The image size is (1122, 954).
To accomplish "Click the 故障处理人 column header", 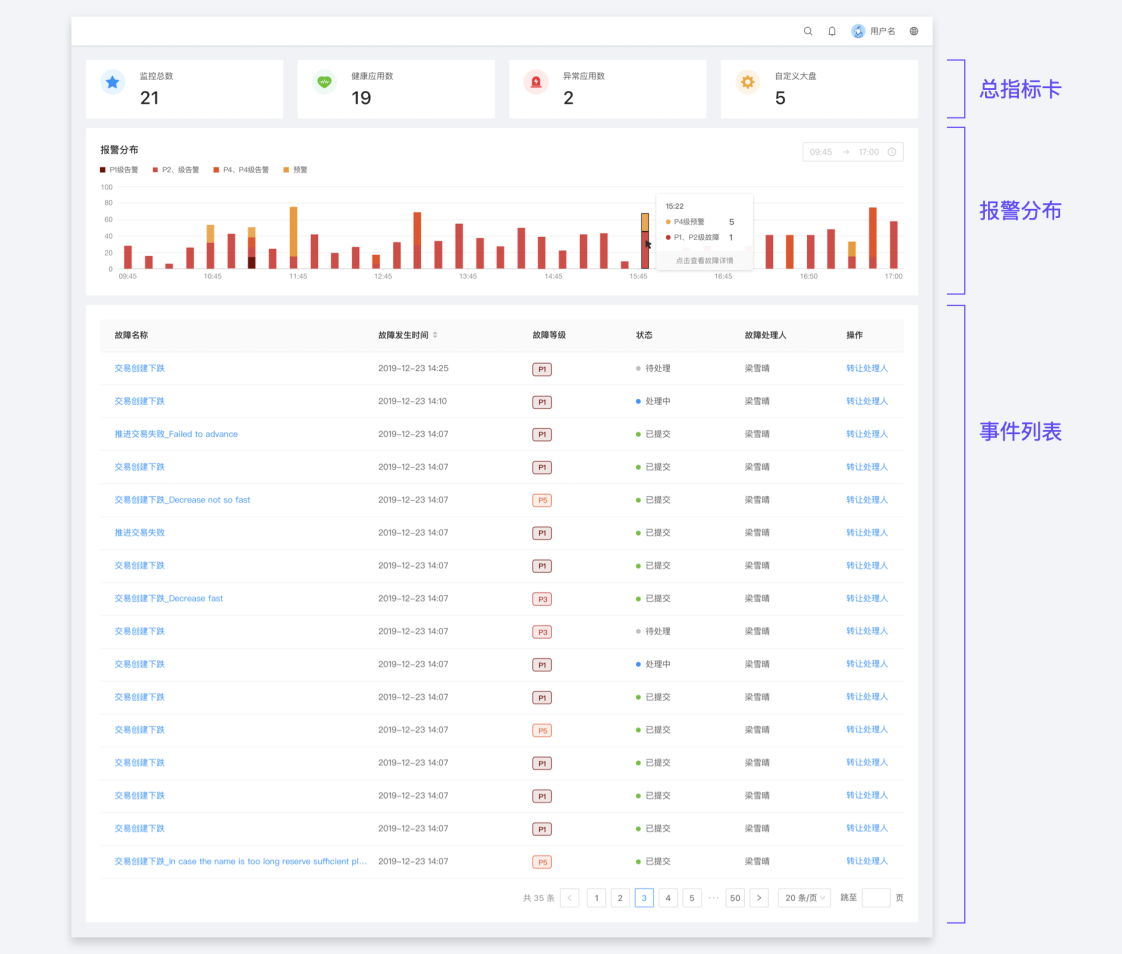I will tap(765, 335).
